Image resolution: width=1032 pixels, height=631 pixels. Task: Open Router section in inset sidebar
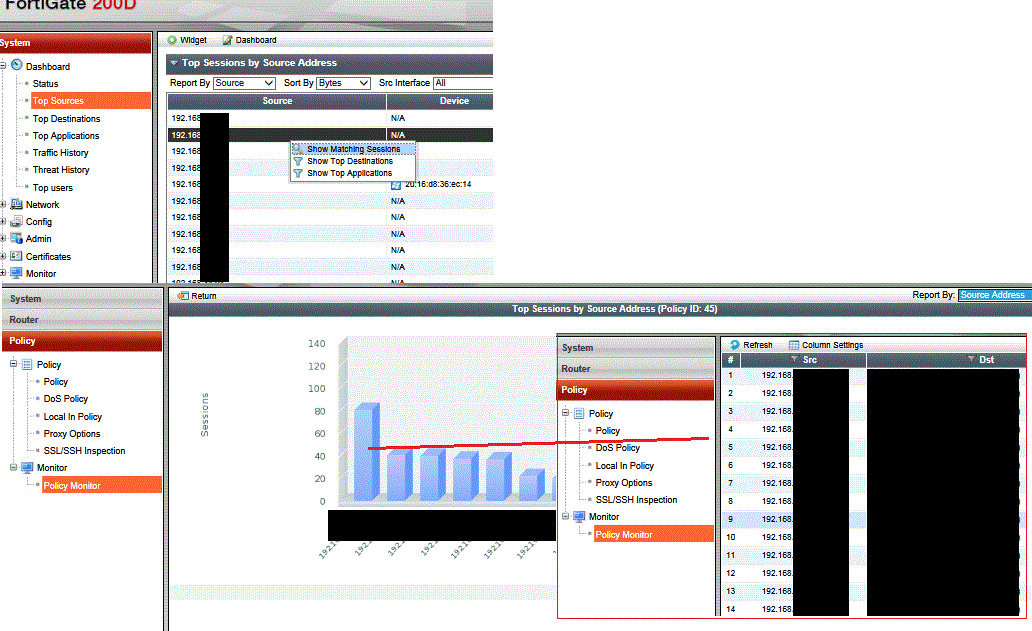[636, 368]
